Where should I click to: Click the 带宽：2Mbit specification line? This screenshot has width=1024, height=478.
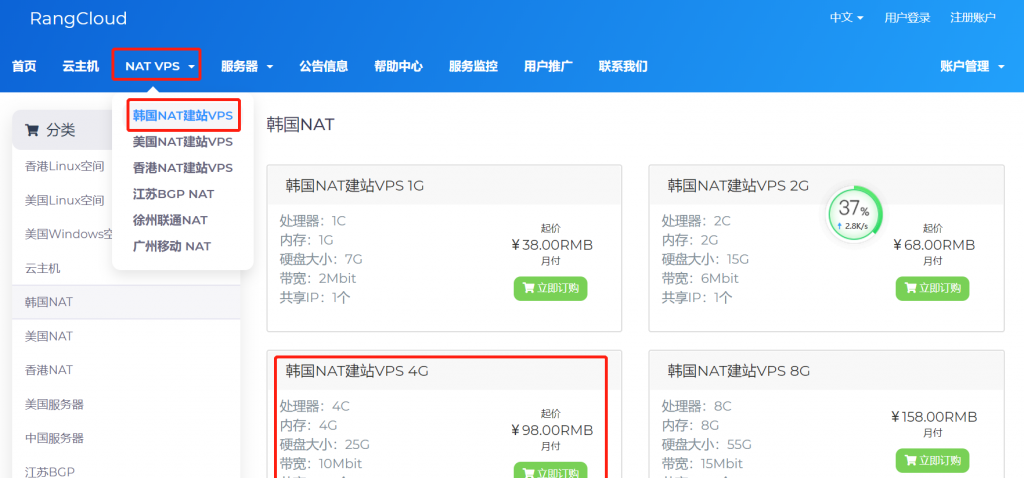318,278
